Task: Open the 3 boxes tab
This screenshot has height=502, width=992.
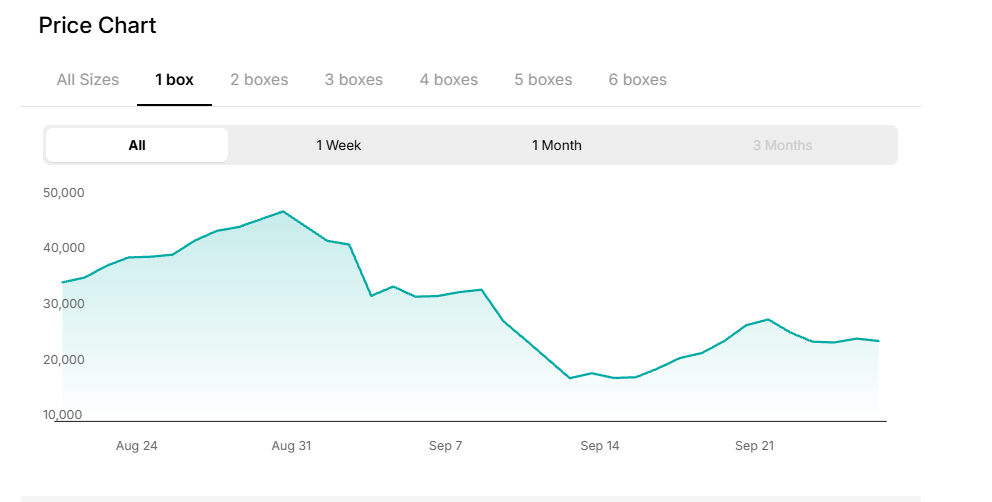Action: 354,80
